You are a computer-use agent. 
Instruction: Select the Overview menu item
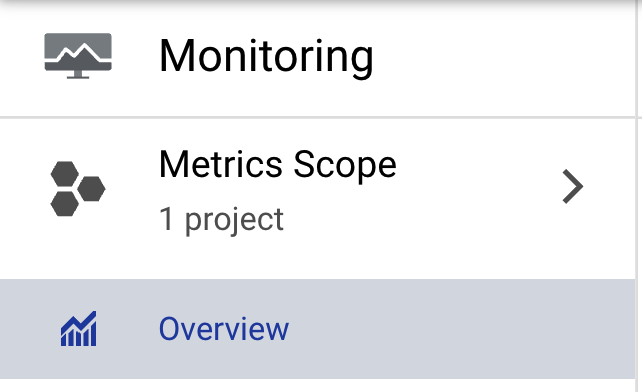point(317,329)
